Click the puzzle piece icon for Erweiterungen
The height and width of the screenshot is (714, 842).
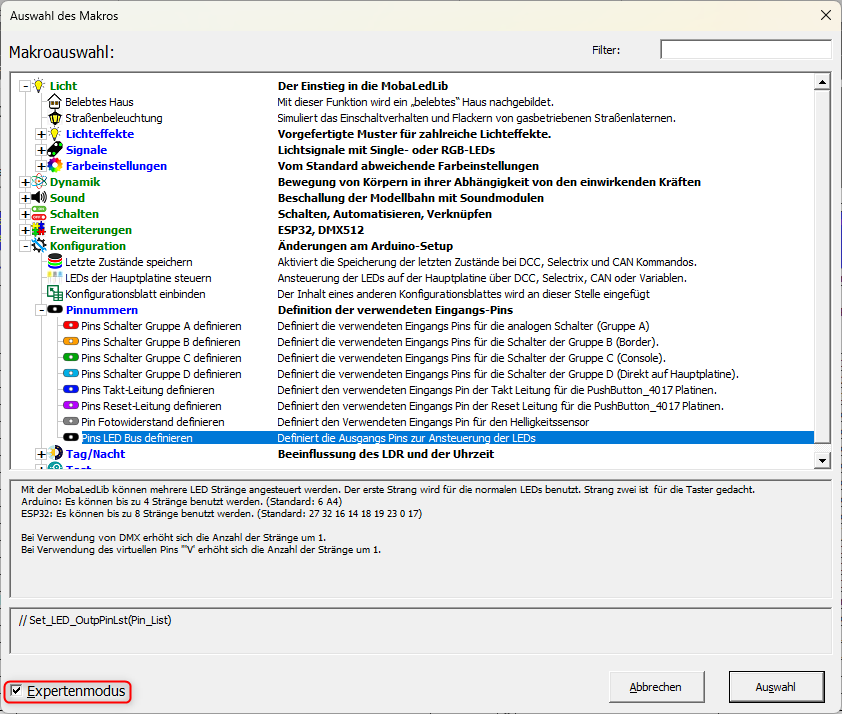coord(39,230)
